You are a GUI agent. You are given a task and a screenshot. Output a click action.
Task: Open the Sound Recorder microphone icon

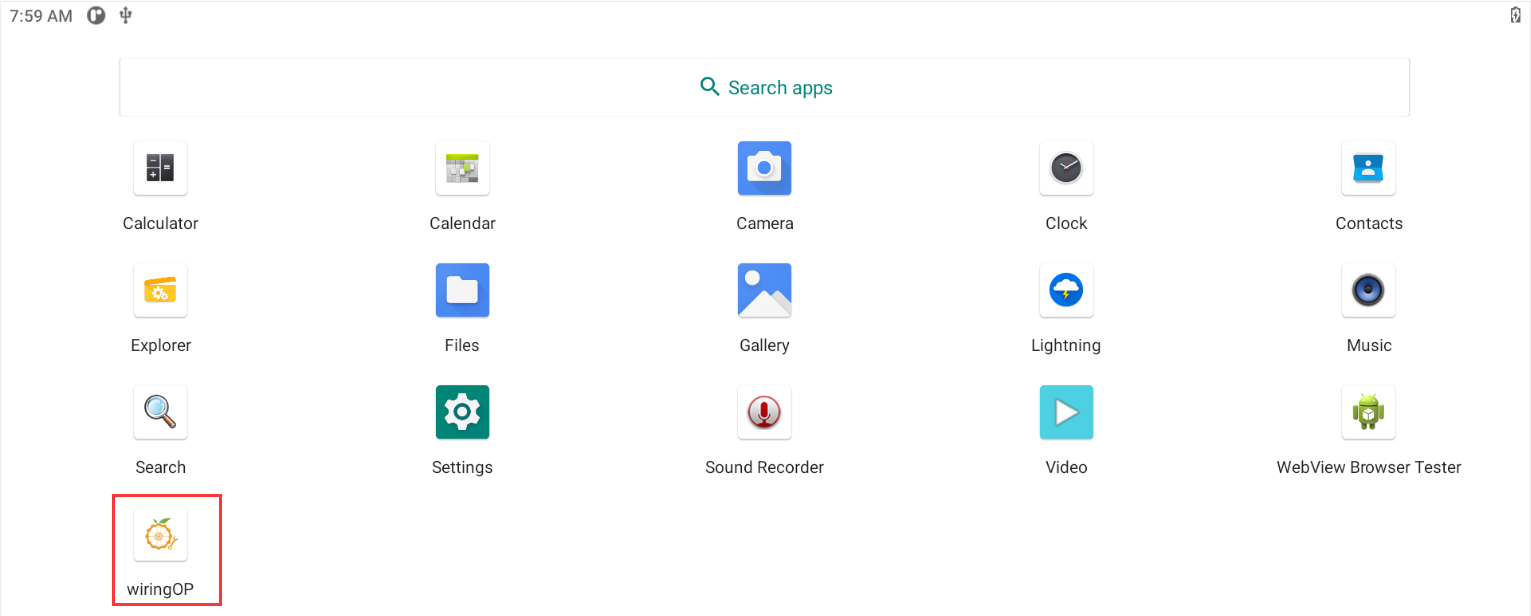(764, 412)
